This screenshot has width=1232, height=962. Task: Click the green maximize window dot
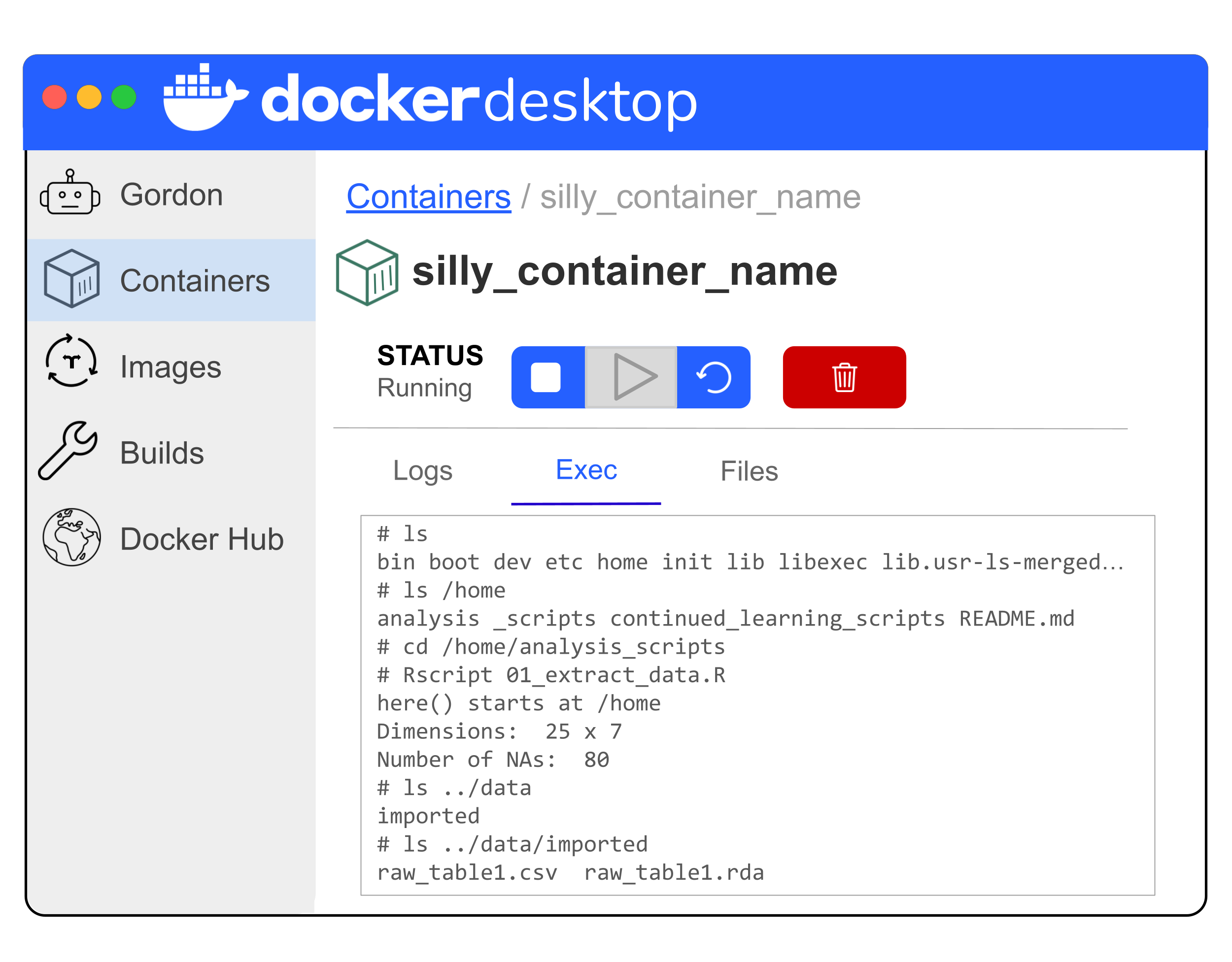(124, 97)
